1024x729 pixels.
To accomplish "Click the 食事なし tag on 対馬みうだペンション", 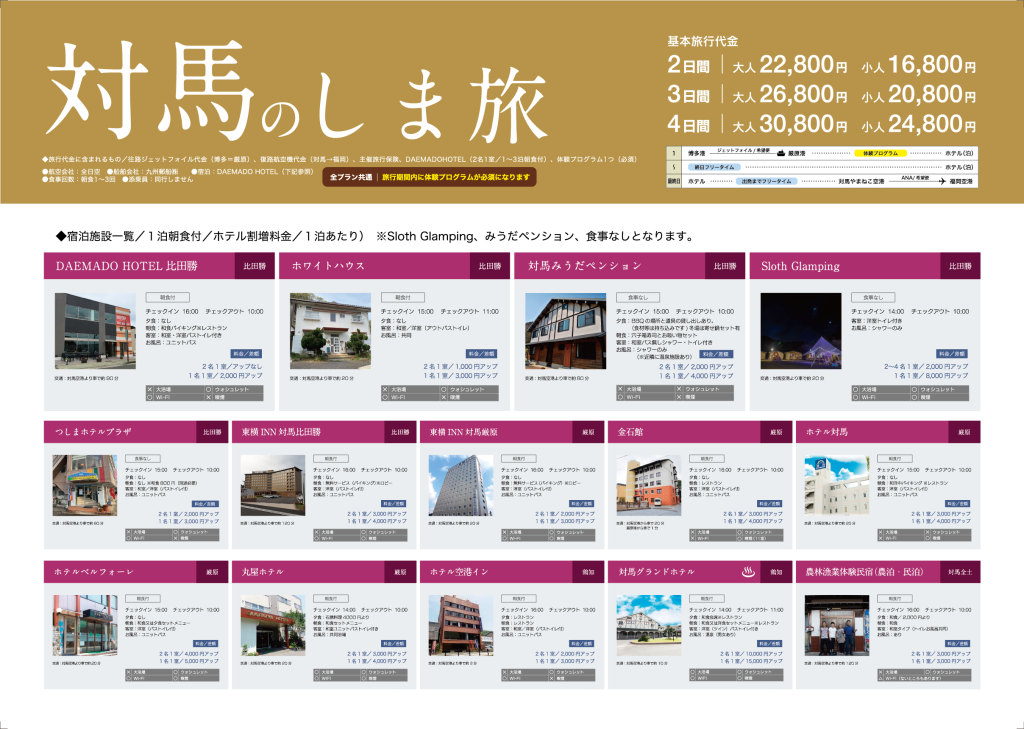I will tap(637, 297).
